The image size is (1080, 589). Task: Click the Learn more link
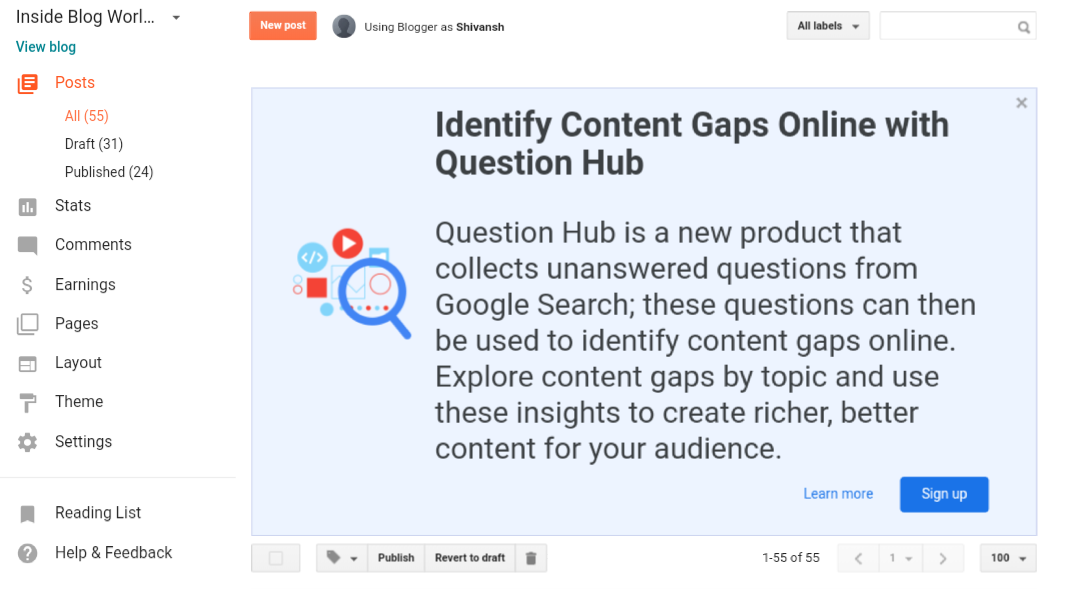838,494
